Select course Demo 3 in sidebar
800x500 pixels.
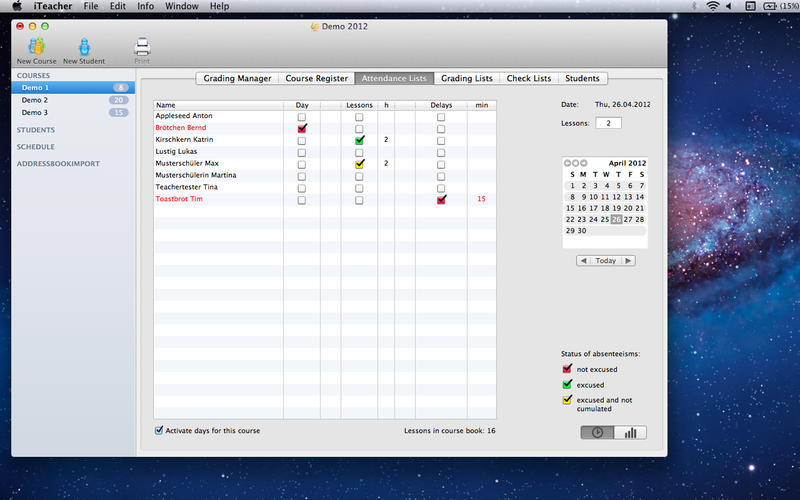pyautogui.click(x=73, y=112)
